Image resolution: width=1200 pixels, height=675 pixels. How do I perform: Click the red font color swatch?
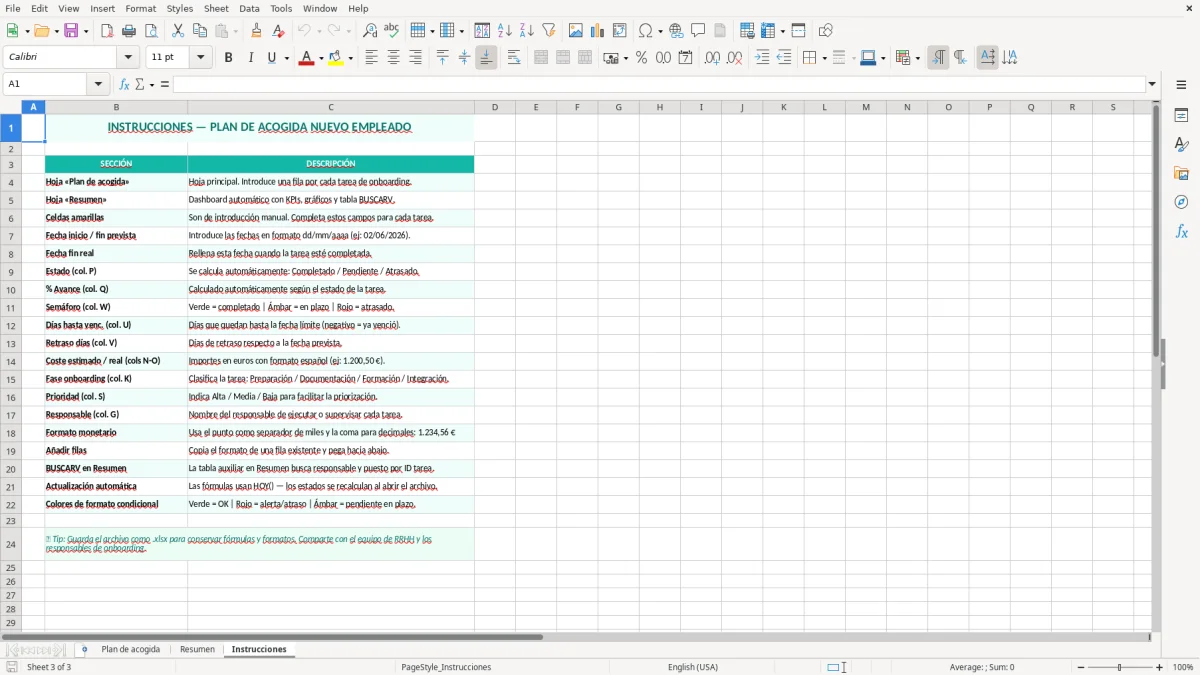click(306, 58)
